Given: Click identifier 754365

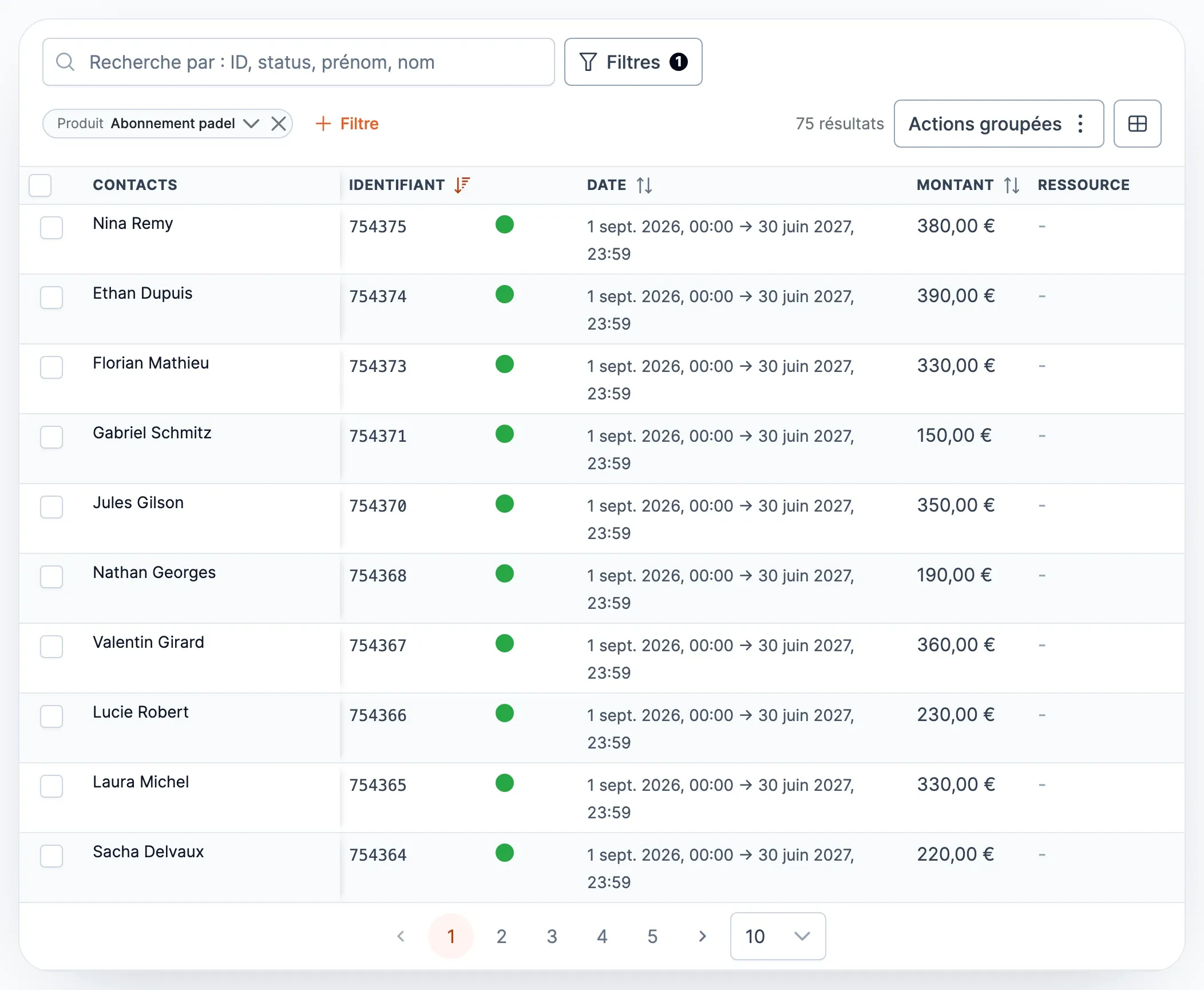Looking at the screenshot, I should point(378,785).
